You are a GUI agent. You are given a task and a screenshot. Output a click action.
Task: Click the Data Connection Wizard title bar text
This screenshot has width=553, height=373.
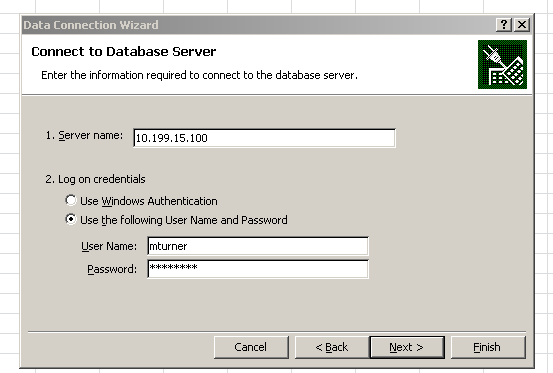point(91,25)
